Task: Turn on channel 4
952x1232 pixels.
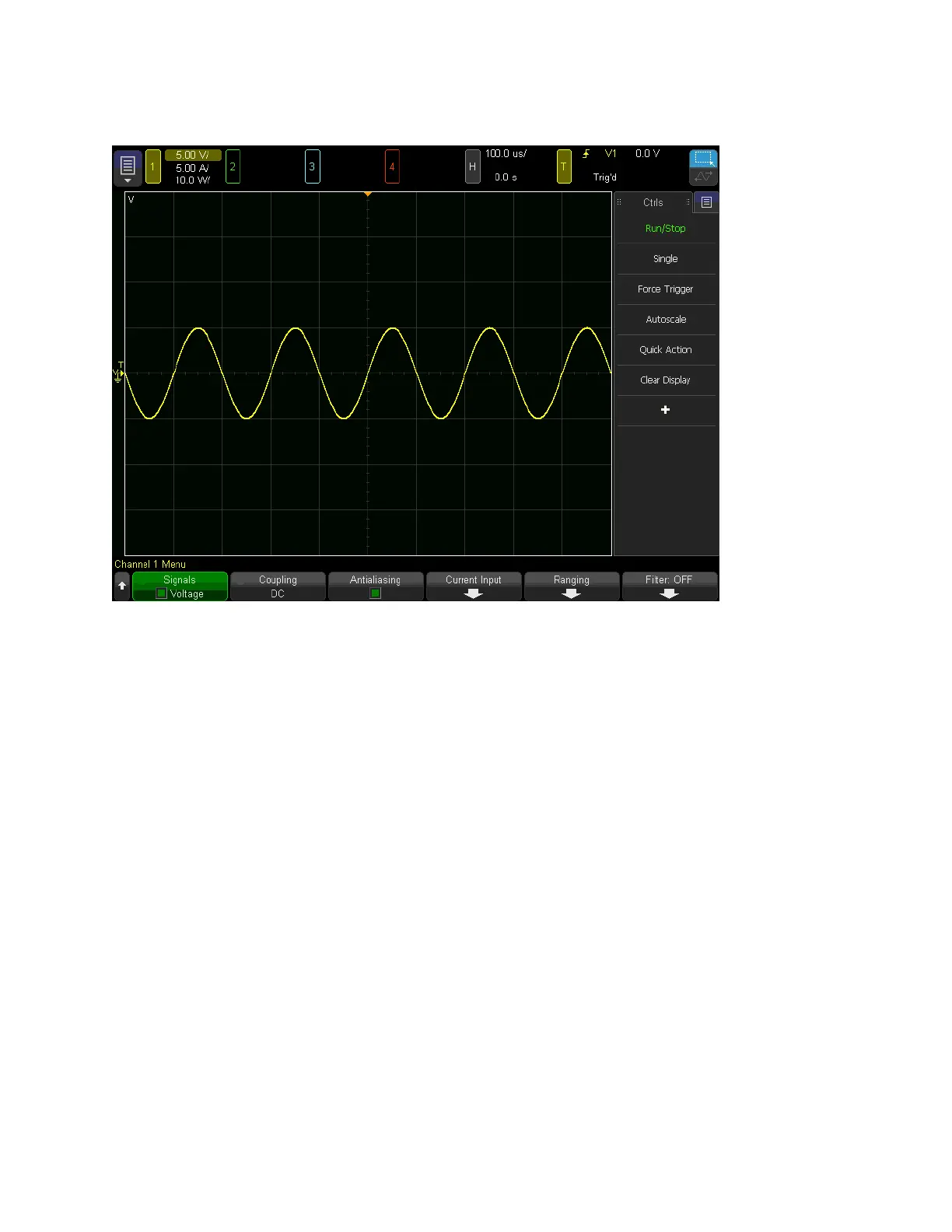Action: coord(392,166)
